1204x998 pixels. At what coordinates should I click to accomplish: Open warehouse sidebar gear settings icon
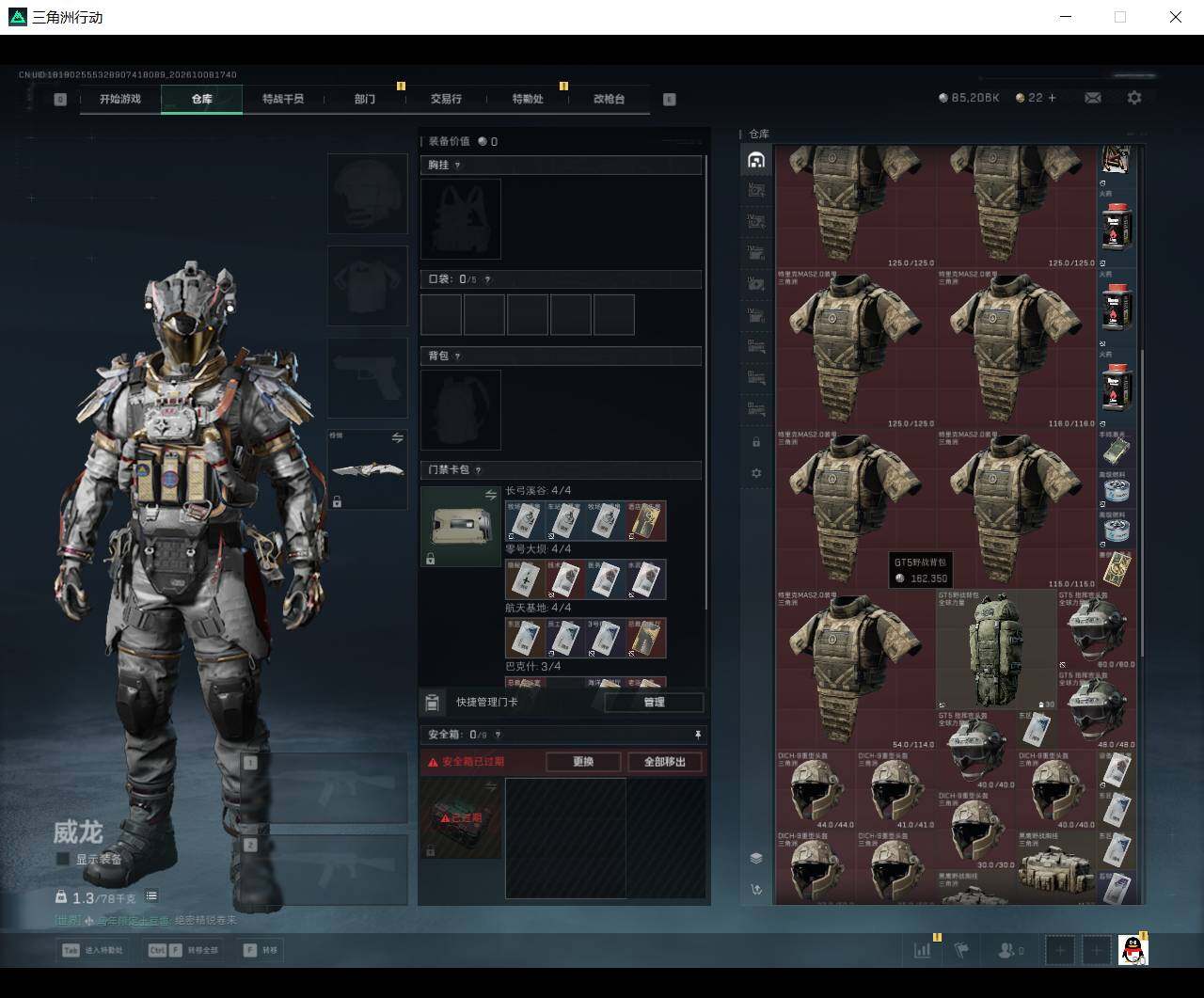(x=755, y=473)
